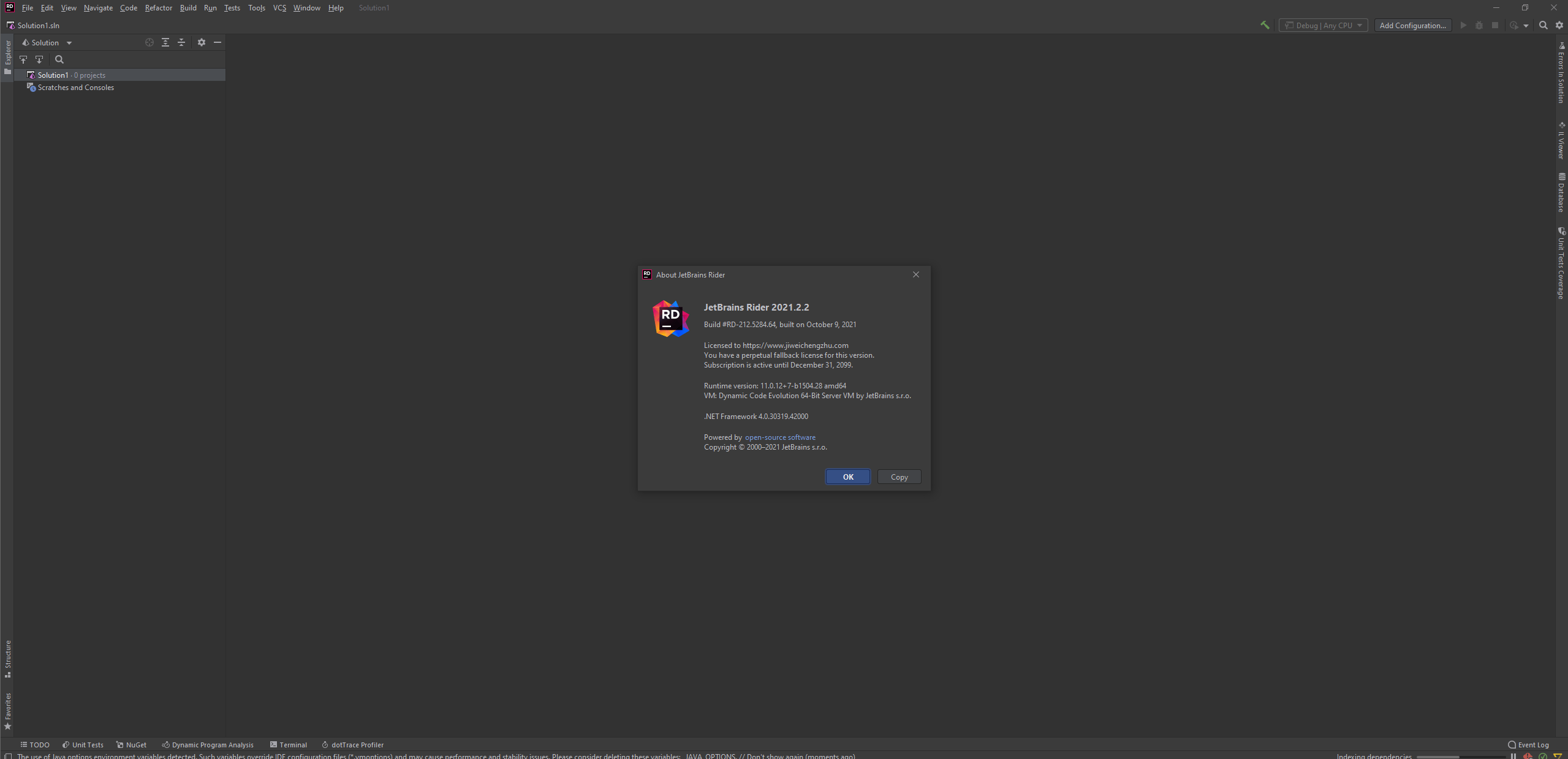Open the profiling options dropdown arrow
The image size is (1568, 759).
[1526, 26]
